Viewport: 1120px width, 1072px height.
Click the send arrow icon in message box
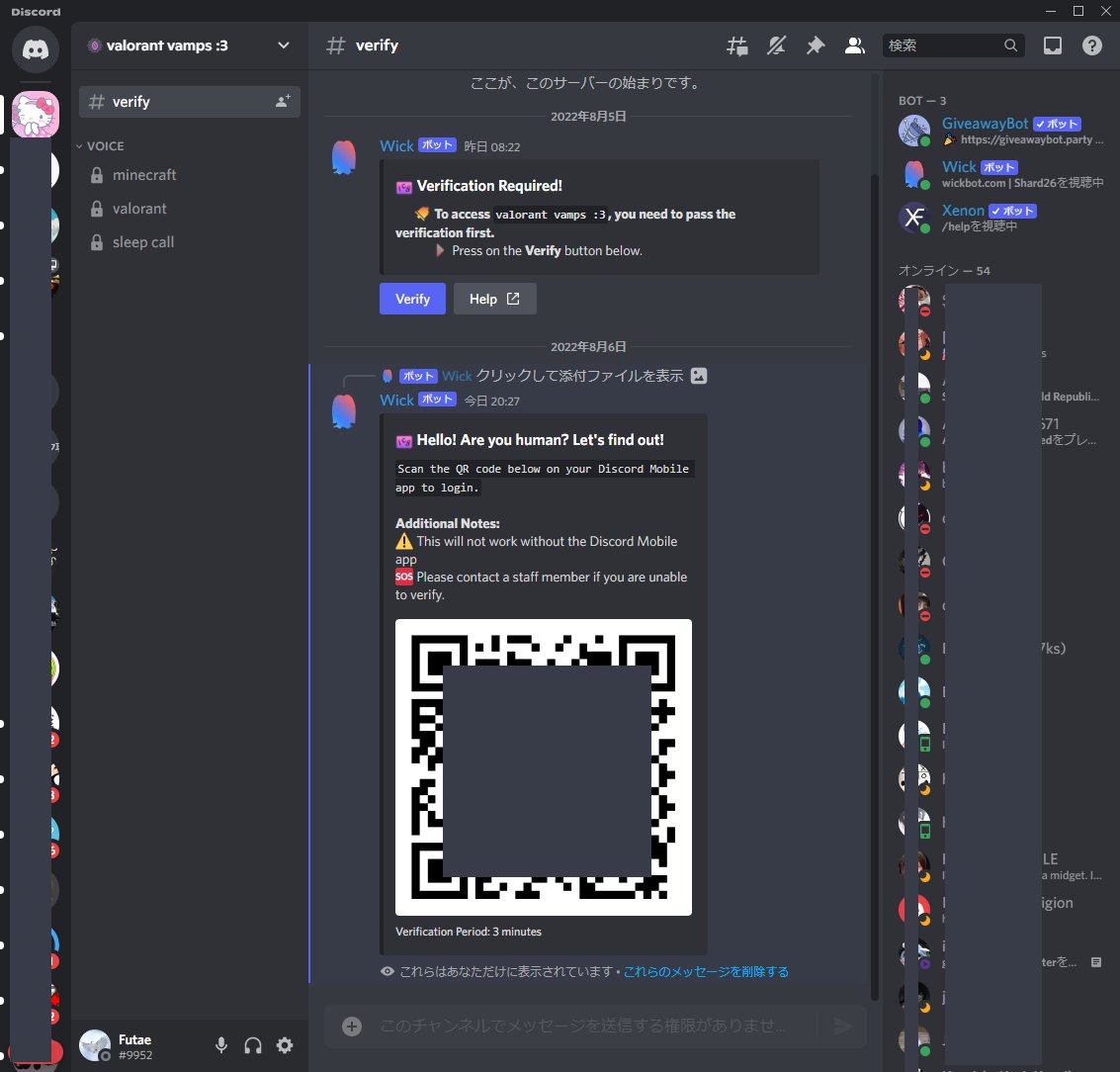[843, 1027]
